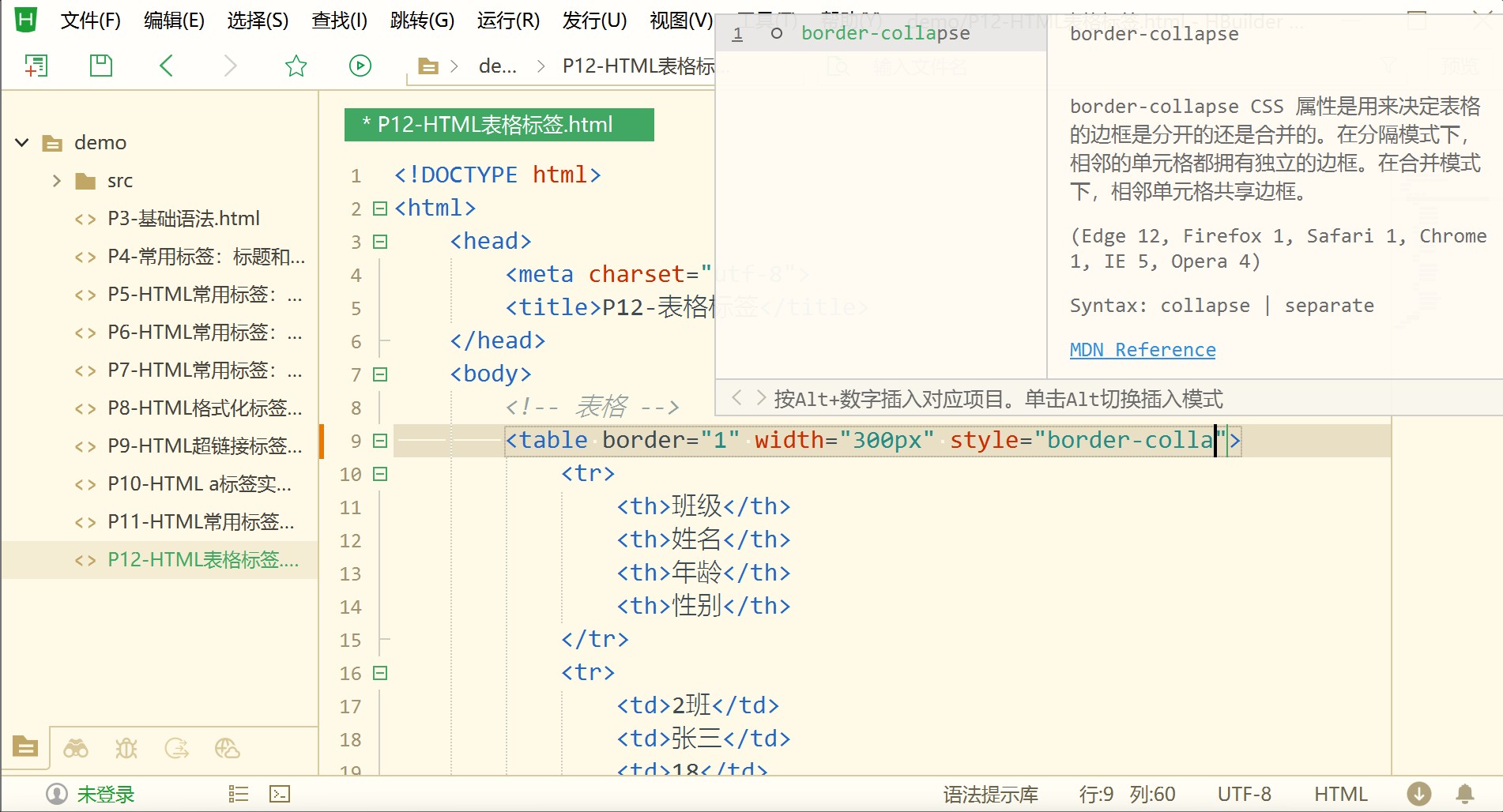Image resolution: width=1503 pixels, height=812 pixels.
Task: Toggle the outline list icon in status bar
Action: pos(238,794)
